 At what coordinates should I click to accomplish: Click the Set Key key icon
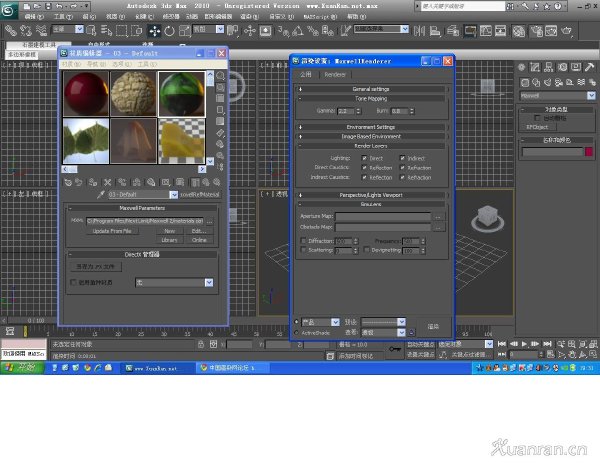click(395, 349)
